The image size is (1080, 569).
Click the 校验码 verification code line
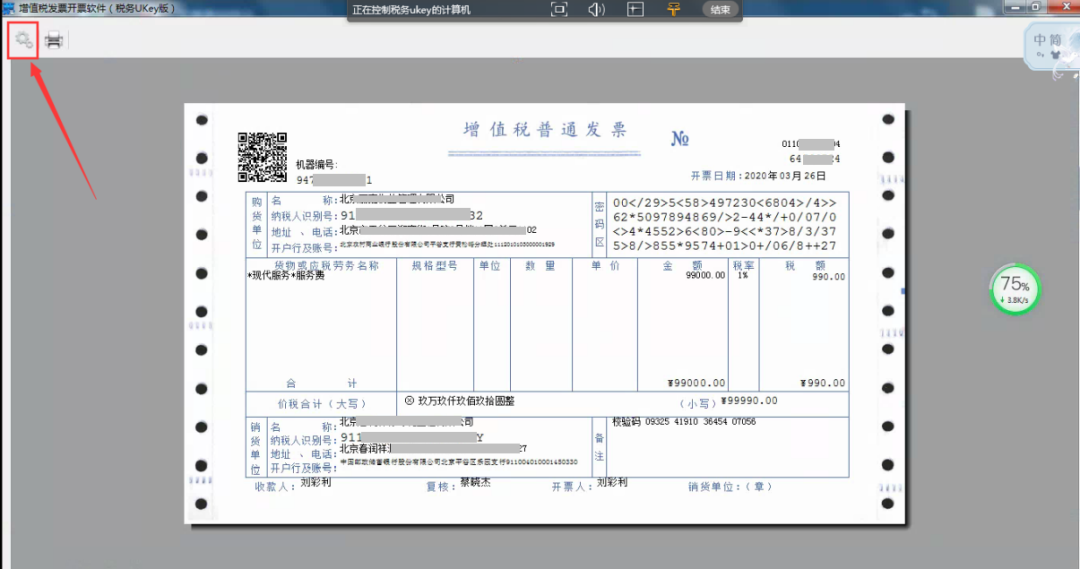[x=684, y=422]
